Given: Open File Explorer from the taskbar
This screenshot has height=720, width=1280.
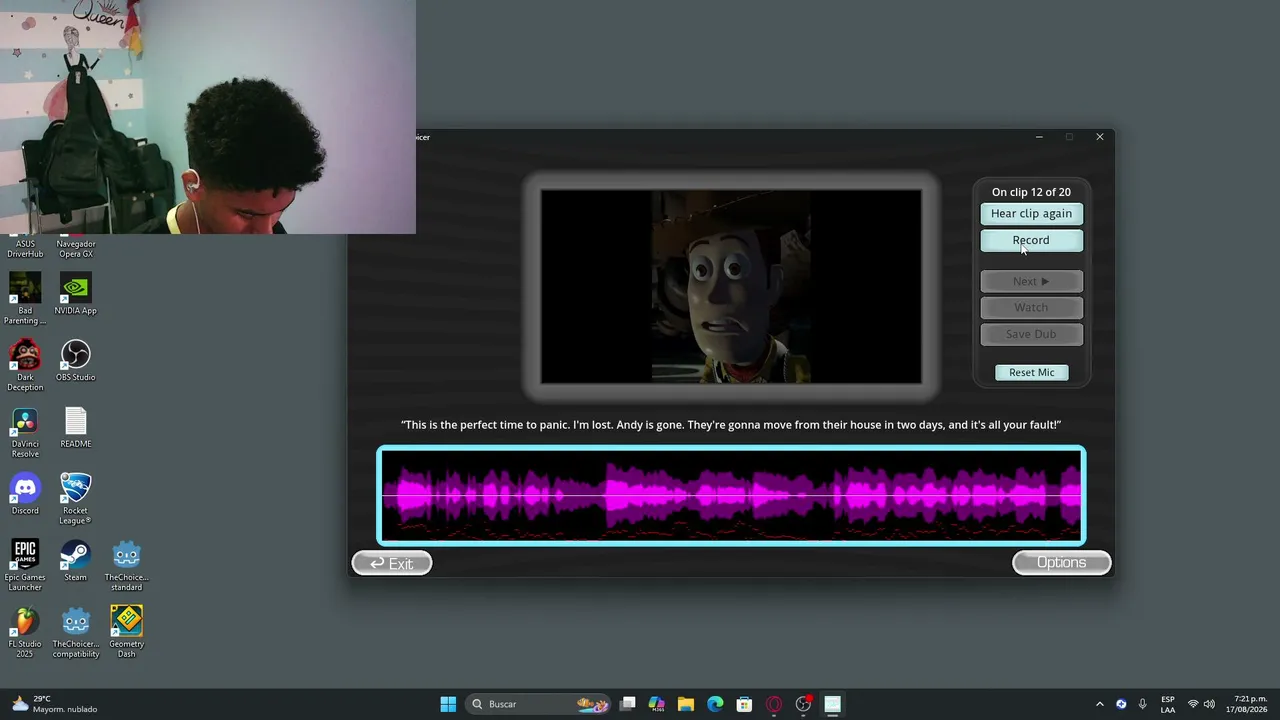Looking at the screenshot, I should [x=686, y=704].
